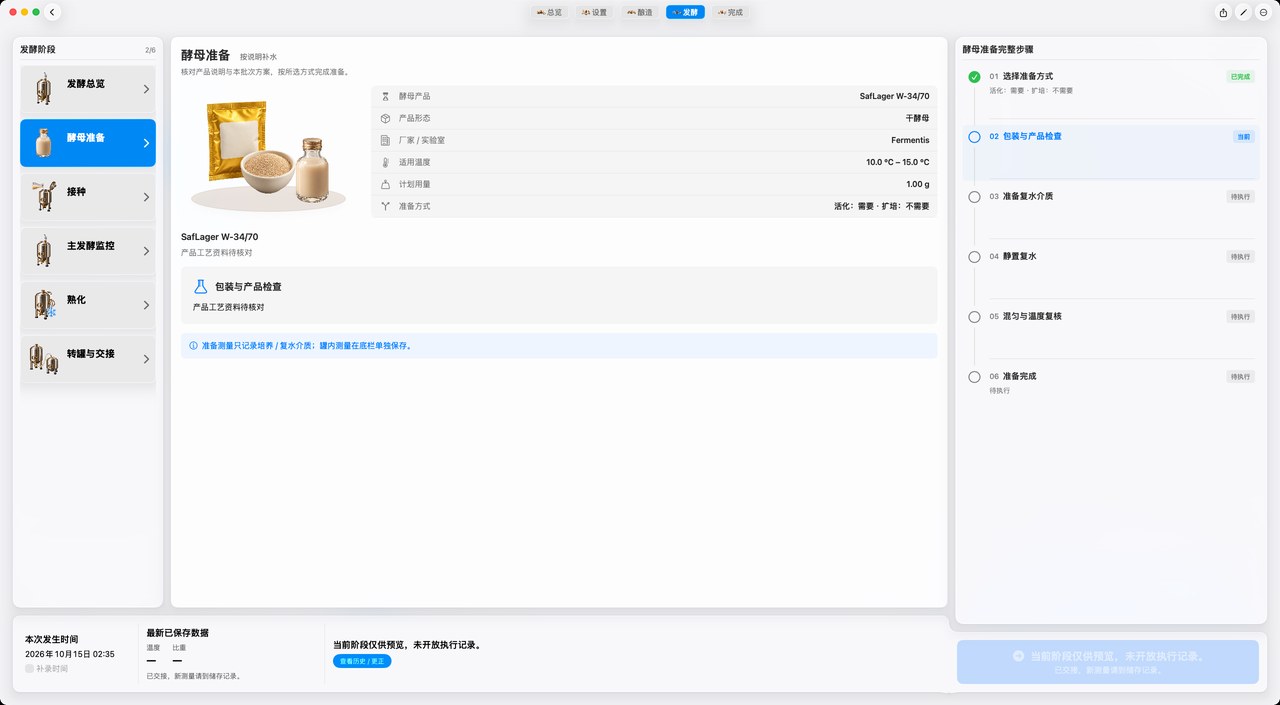The image size is (1280, 705).
Task: Switch to the 发酵 tab
Action: point(685,12)
